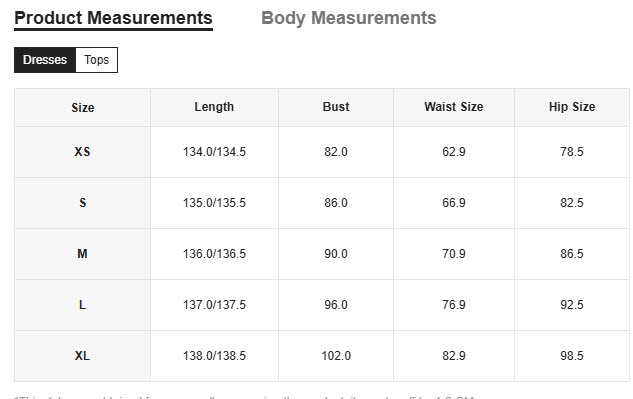Click the Hip Size column header
The image size is (633, 399).
[x=572, y=107]
